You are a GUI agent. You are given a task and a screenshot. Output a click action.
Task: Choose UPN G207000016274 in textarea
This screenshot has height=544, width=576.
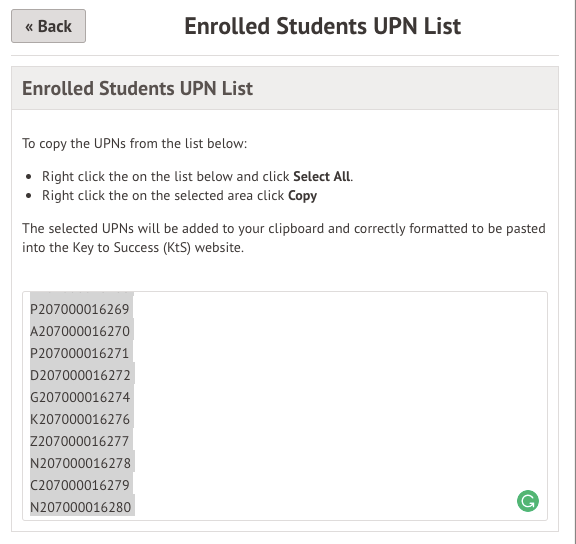pyautogui.click(x=80, y=397)
